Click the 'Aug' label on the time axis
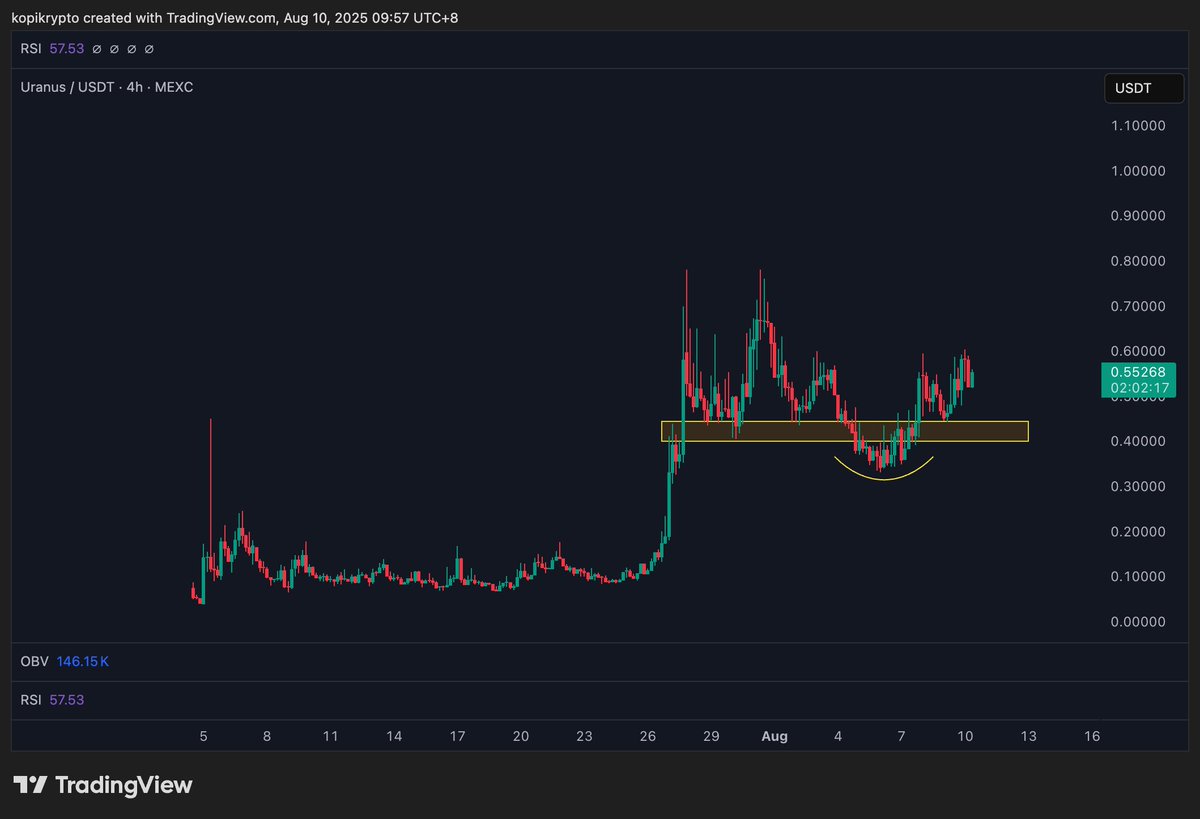1200x819 pixels. click(774, 736)
